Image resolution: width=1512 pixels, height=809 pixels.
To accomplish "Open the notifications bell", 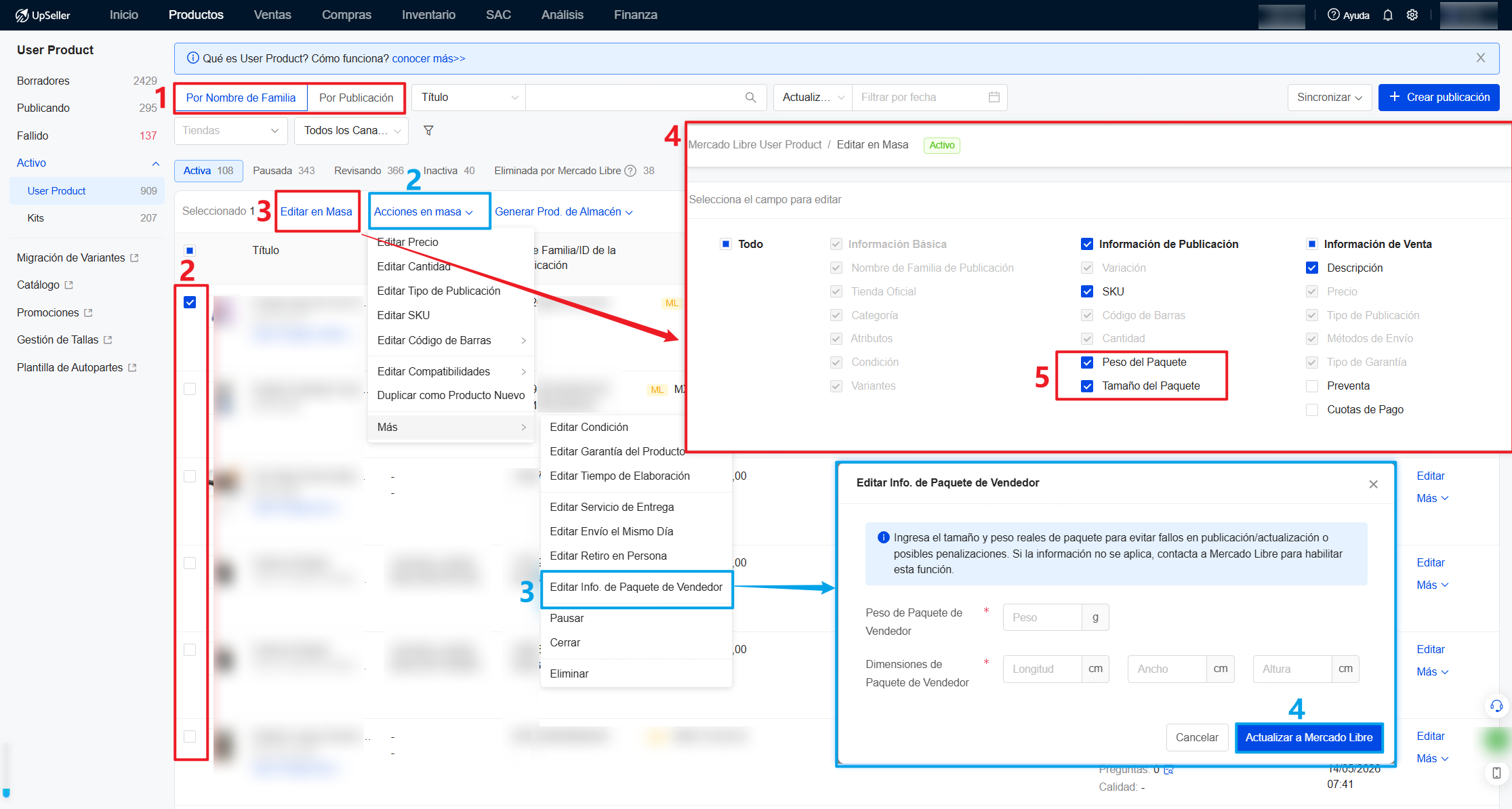I will pyautogui.click(x=1387, y=15).
